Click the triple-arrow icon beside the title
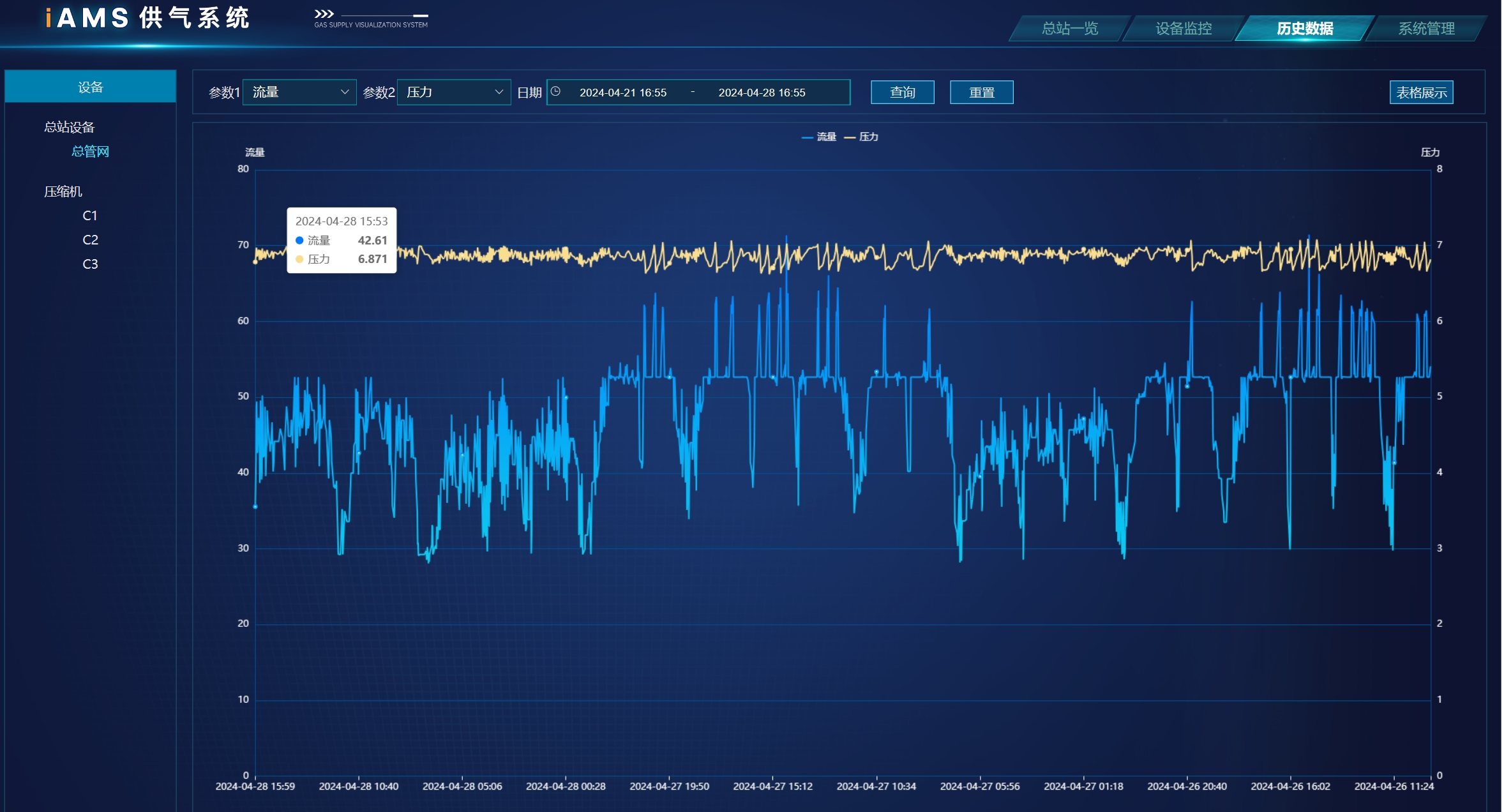1504x812 pixels. click(324, 14)
